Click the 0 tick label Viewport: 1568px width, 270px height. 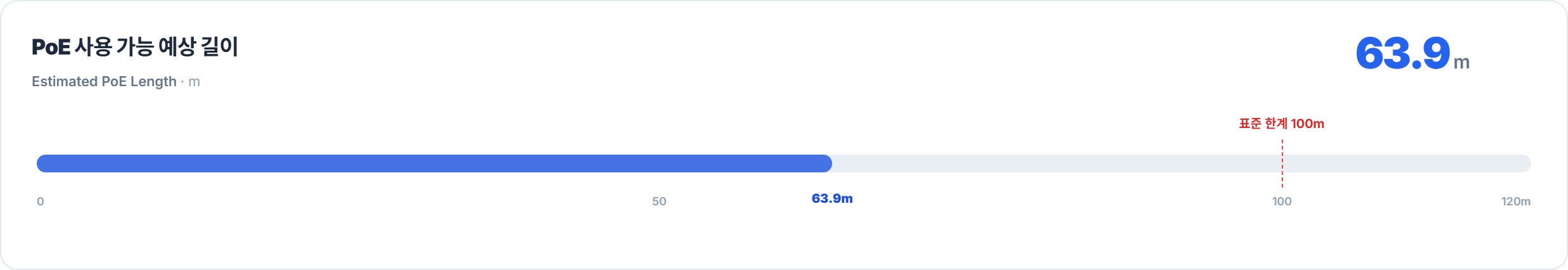tap(41, 202)
